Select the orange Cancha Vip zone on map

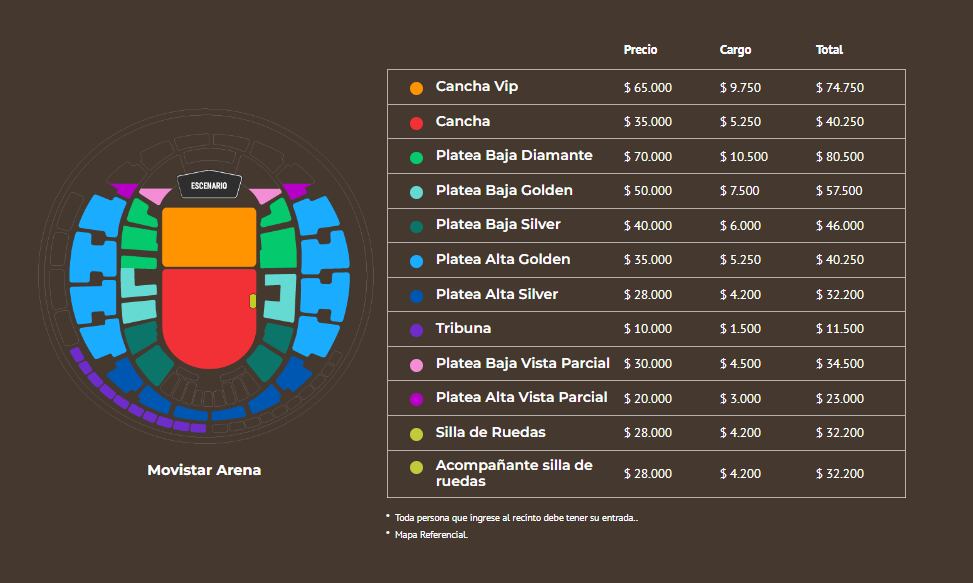[209, 236]
